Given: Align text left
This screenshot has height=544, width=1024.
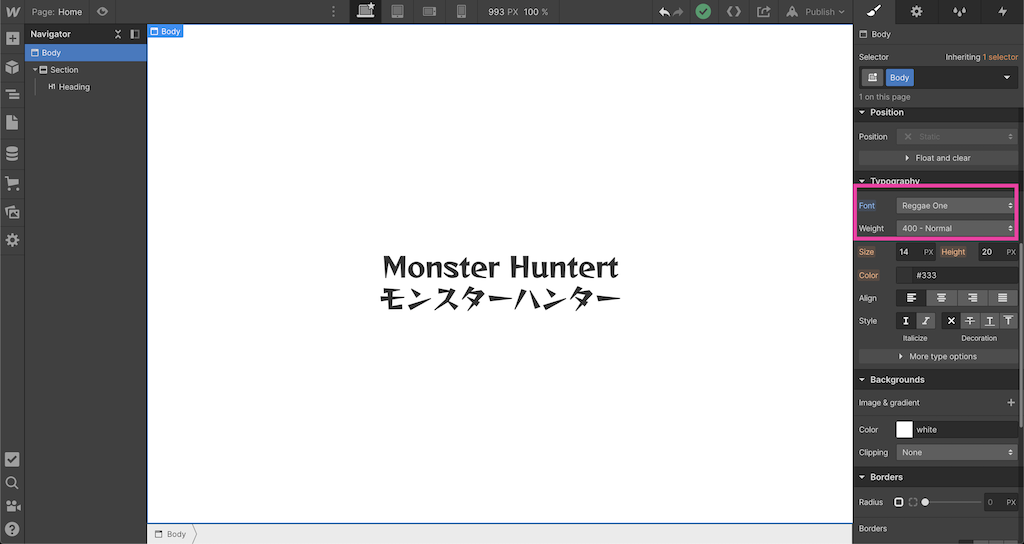Looking at the screenshot, I should pos(912,298).
